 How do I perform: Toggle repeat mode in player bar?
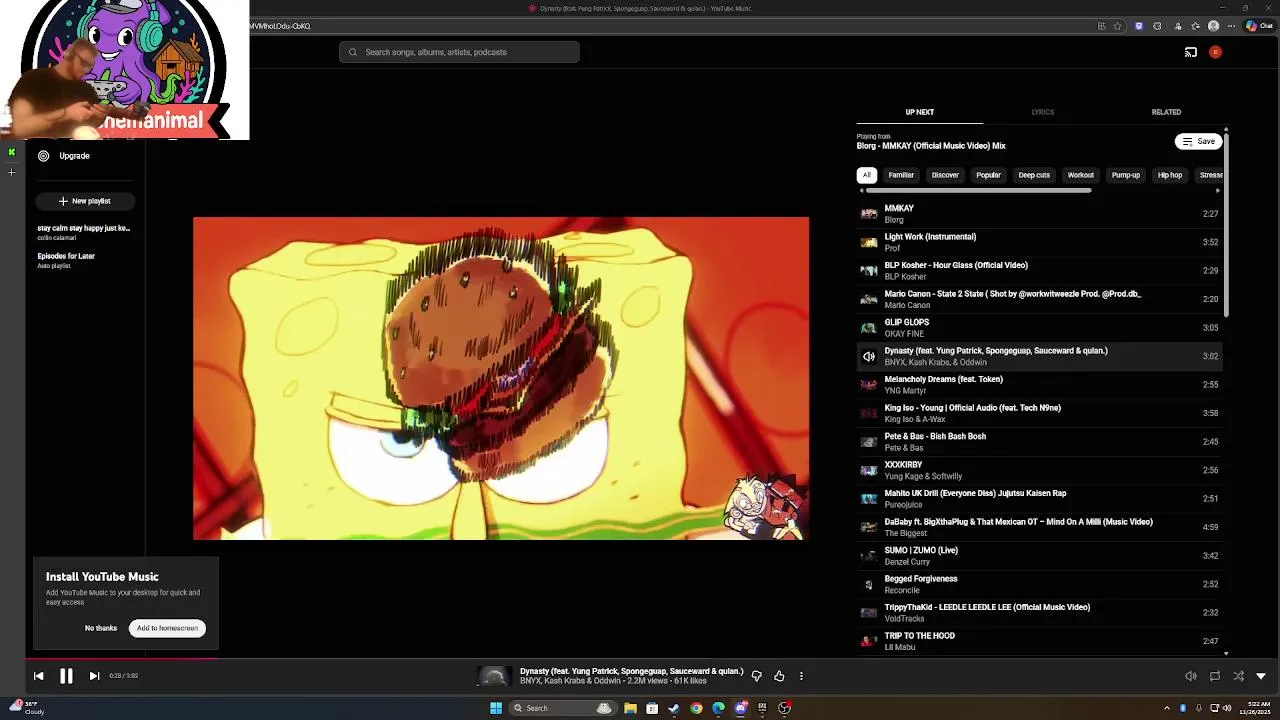[x=1214, y=676]
